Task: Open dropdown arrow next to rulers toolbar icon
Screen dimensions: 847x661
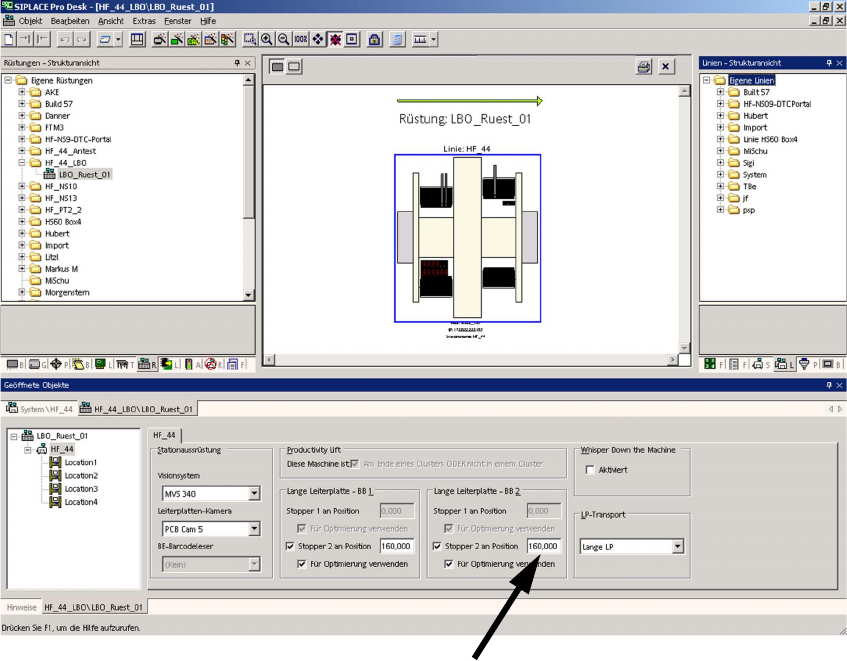Action: [433, 39]
